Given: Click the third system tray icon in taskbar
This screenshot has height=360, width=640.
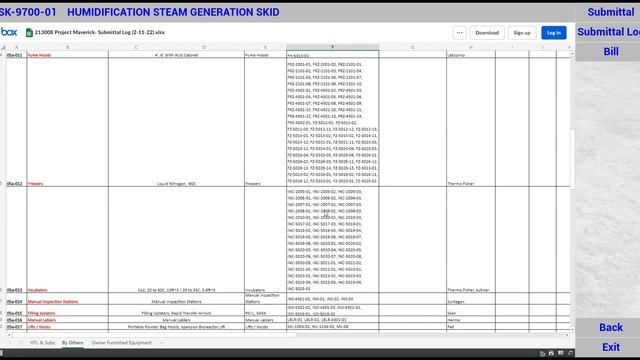Looking at the screenshot, I should 561,353.
